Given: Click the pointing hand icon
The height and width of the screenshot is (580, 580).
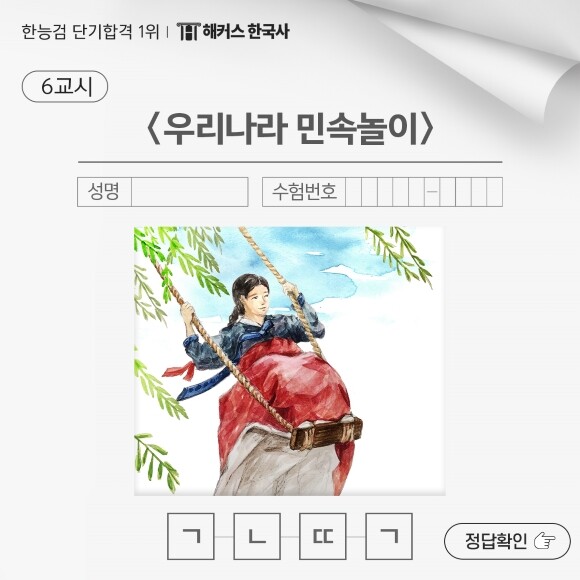Looking at the screenshot, I should pos(545,541).
